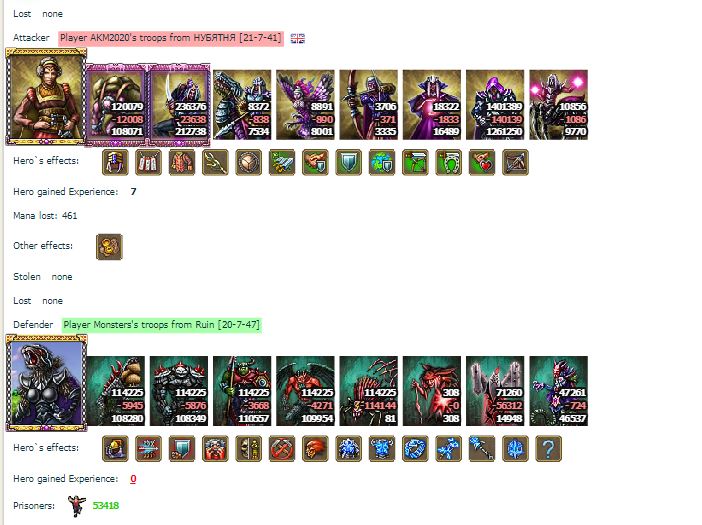Click the defender monster hero portrait
Image resolution: width=702 pixels, height=525 pixels.
point(46,383)
